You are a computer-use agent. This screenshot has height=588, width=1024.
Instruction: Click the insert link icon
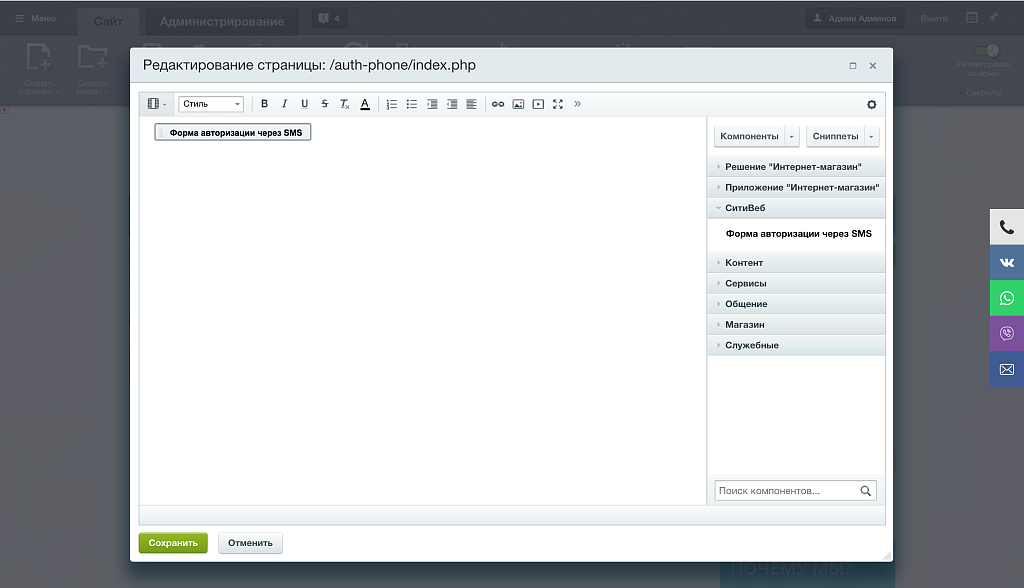coord(498,104)
